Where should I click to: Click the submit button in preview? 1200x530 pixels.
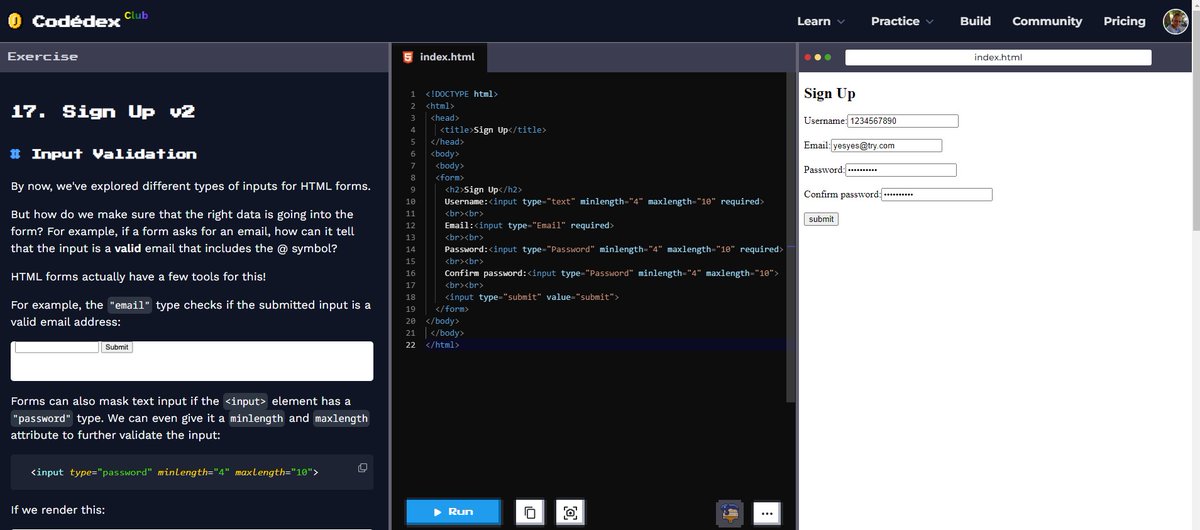coord(821,219)
